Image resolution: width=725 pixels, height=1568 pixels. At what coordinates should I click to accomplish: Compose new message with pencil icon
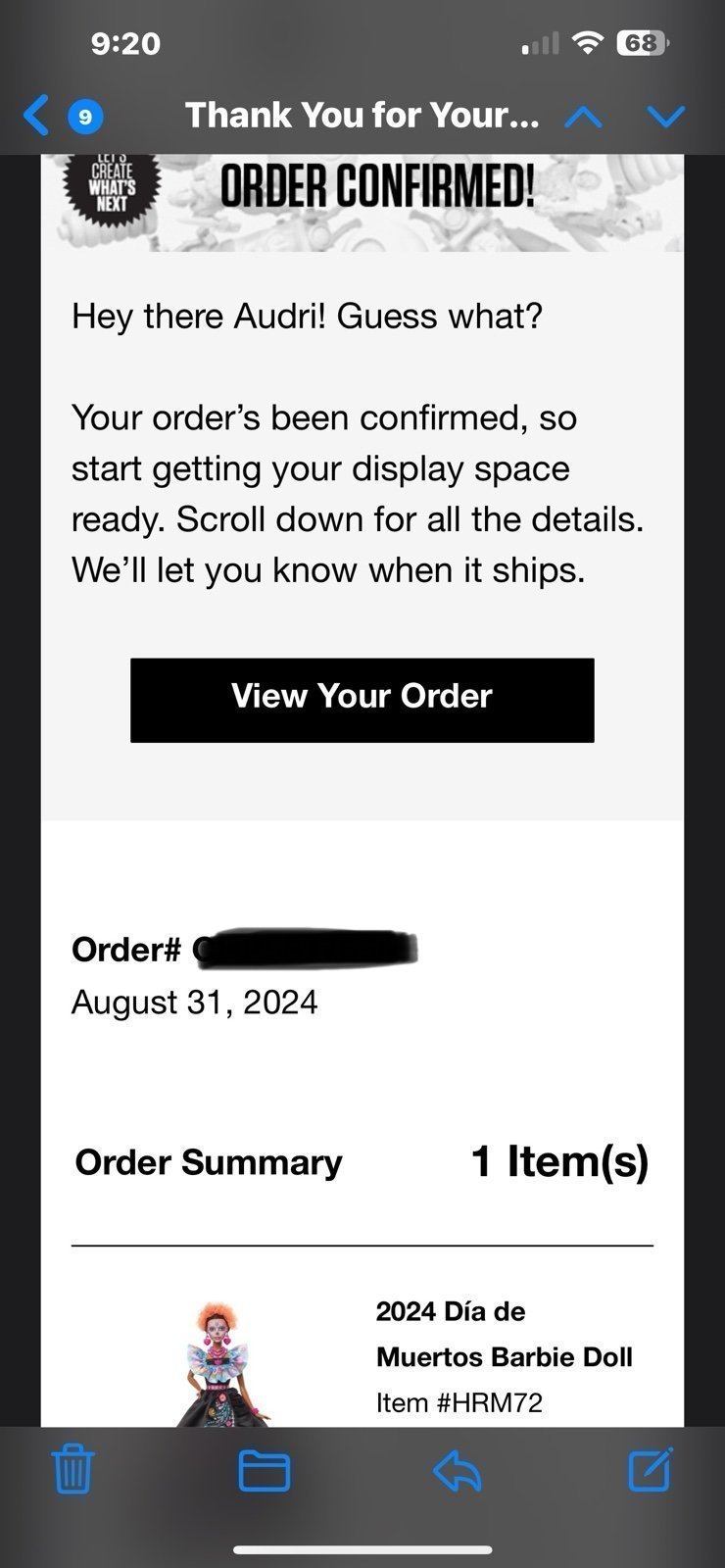coord(651,1468)
